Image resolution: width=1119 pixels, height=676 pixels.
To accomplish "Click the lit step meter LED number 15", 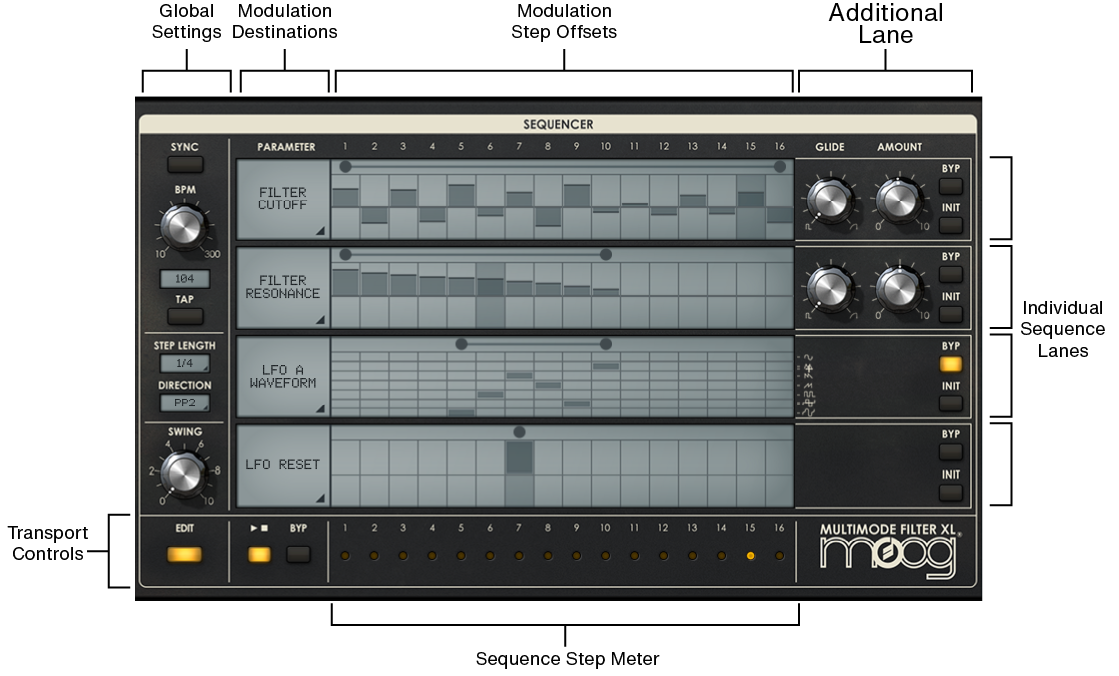I will point(750,555).
